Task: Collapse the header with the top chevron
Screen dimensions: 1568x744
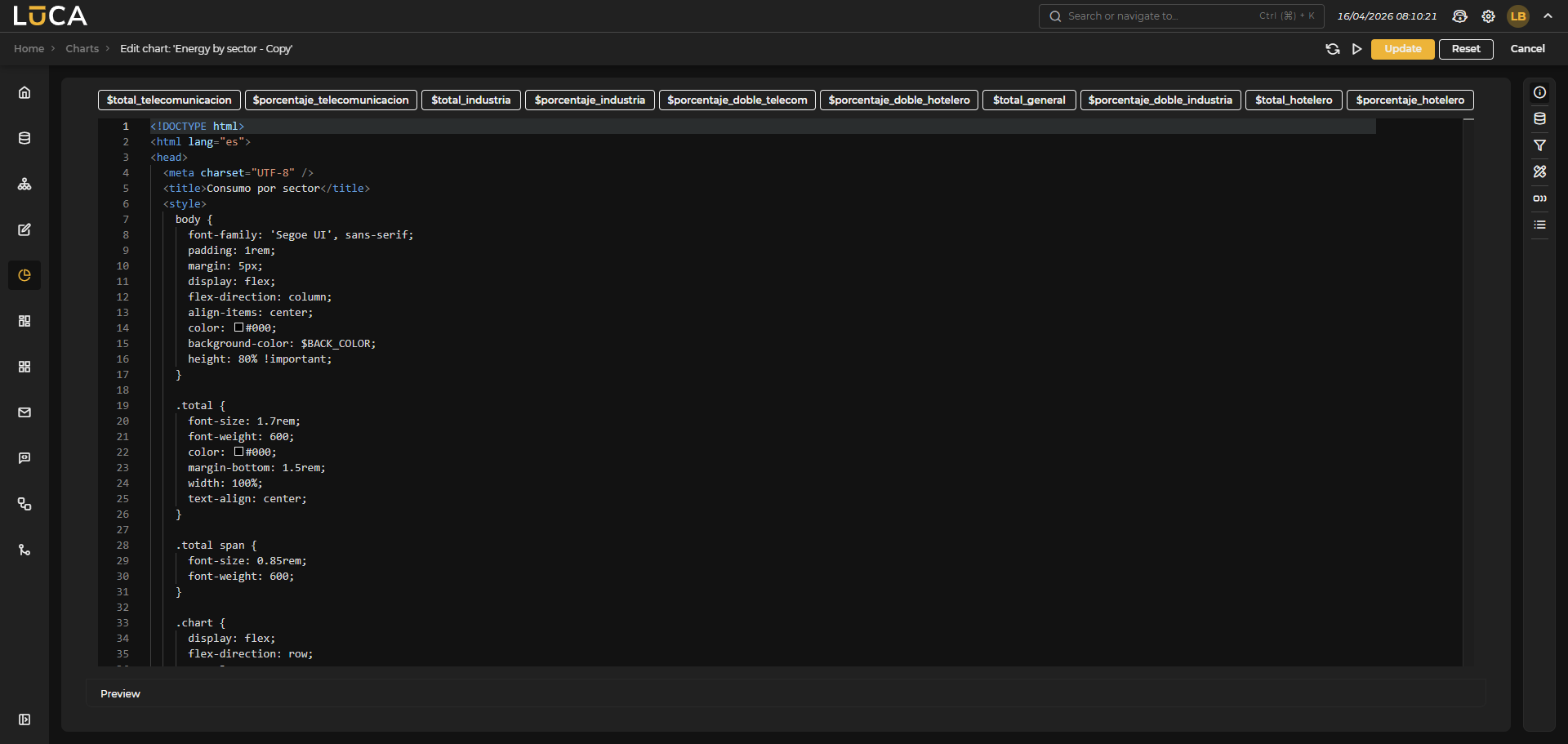Action: tap(1548, 16)
